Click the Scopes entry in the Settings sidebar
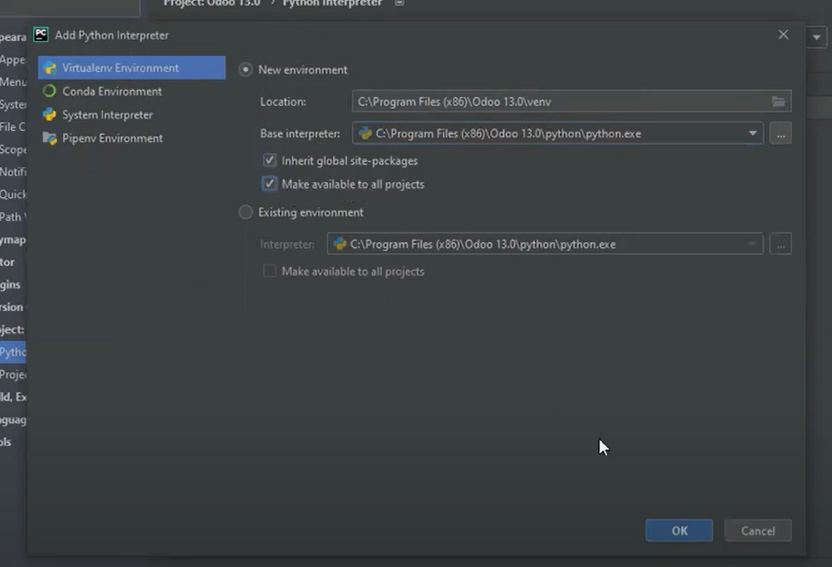The height and width of the screenshot is (567, 832). tap(13, 150)
